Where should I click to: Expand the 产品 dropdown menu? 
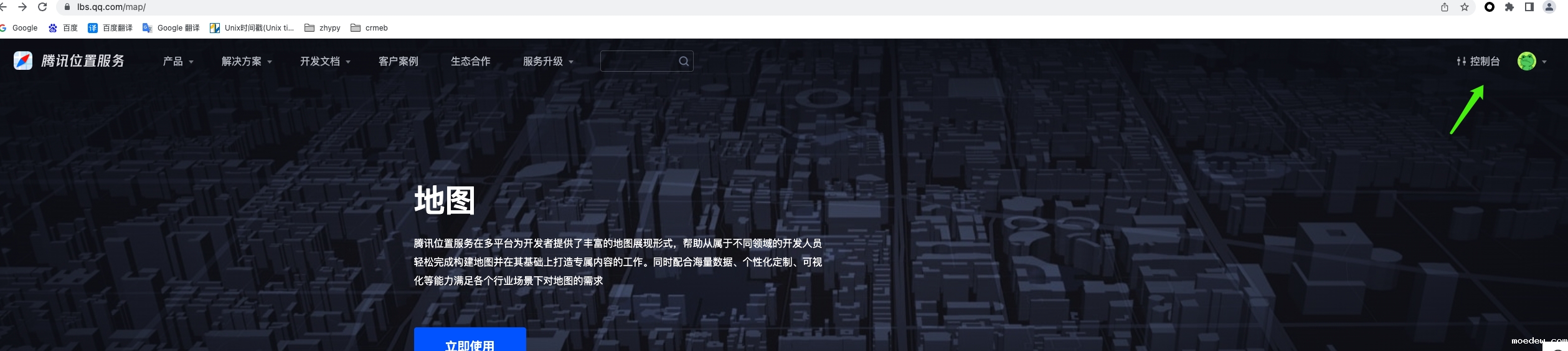[177, 61]
